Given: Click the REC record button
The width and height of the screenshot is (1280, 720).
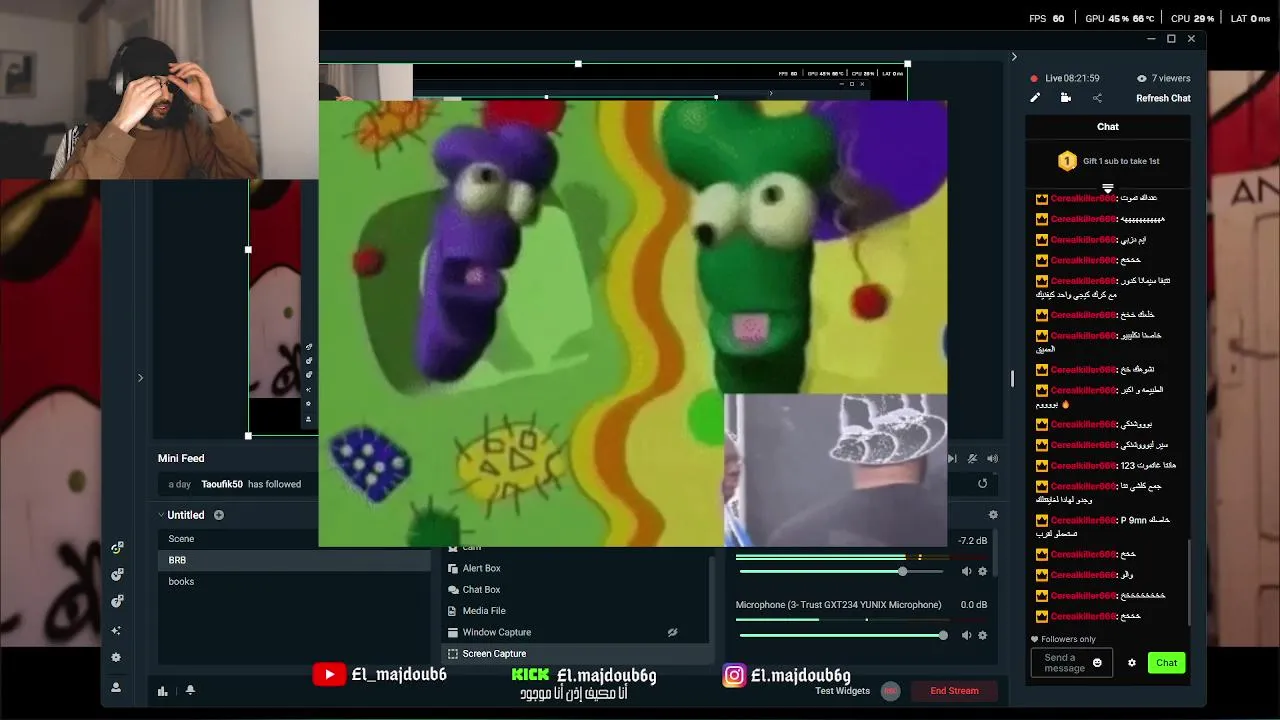Looking at the screenshot, I should (x=890, y=691).
